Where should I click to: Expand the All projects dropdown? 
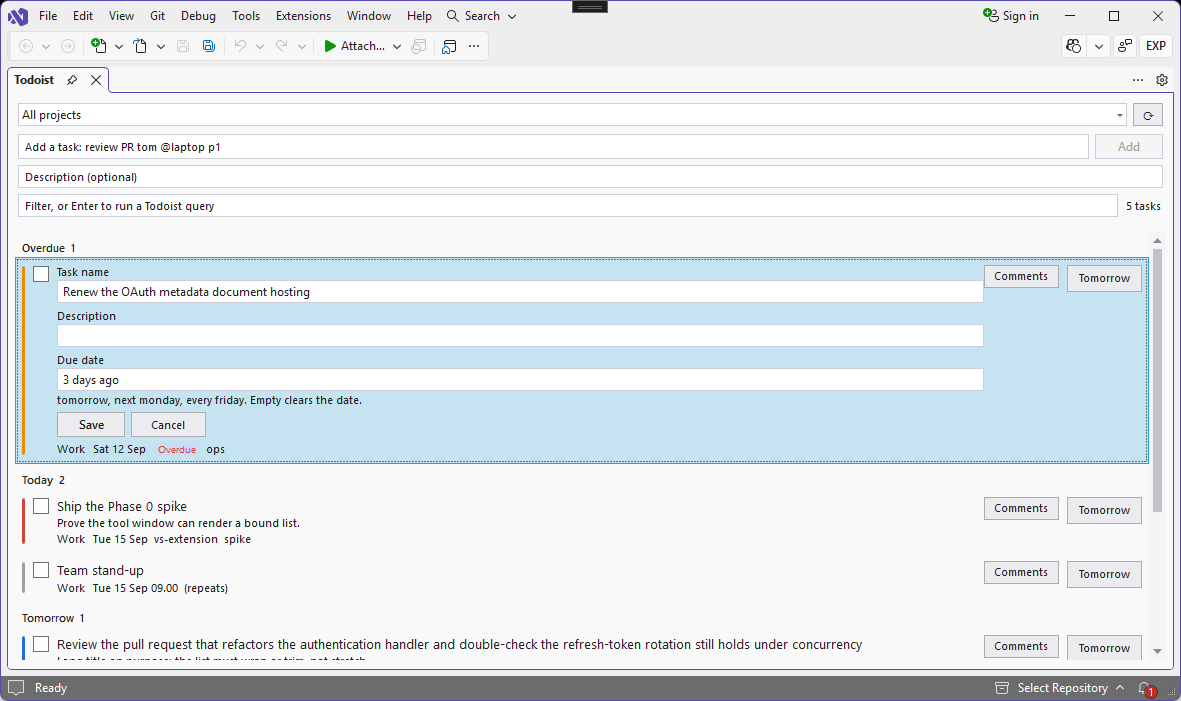click(1120, 115)
